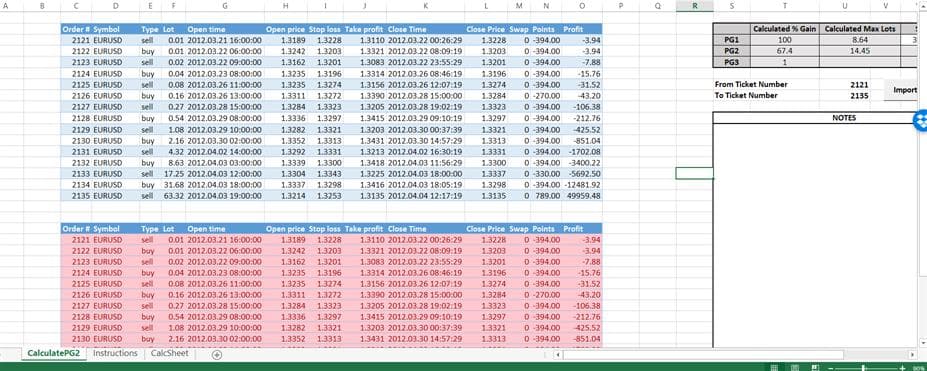Viewport: 927px width, 371px height.
Task: Select column R header
Action: point(695,6)
